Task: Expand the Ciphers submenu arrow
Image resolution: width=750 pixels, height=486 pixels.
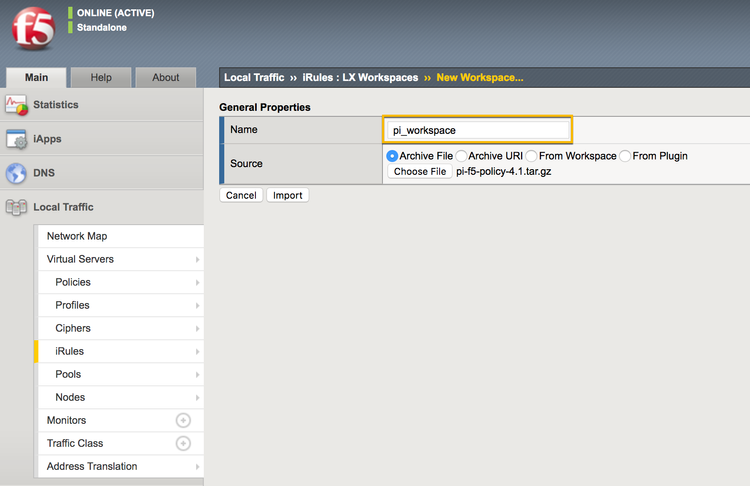Action: click(197, 328)
